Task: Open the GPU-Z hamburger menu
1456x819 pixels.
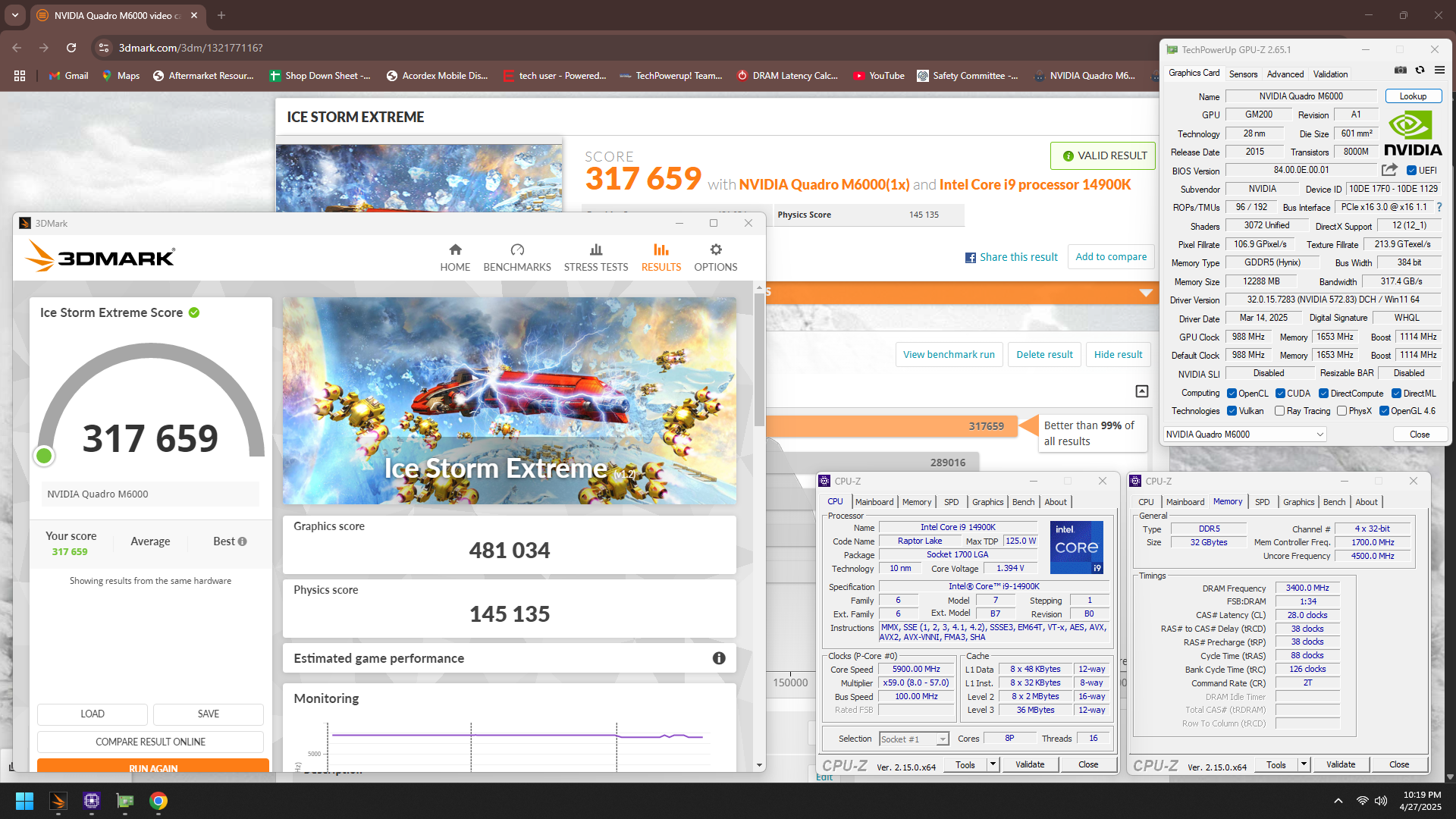Action: (x=1439, y=70)
